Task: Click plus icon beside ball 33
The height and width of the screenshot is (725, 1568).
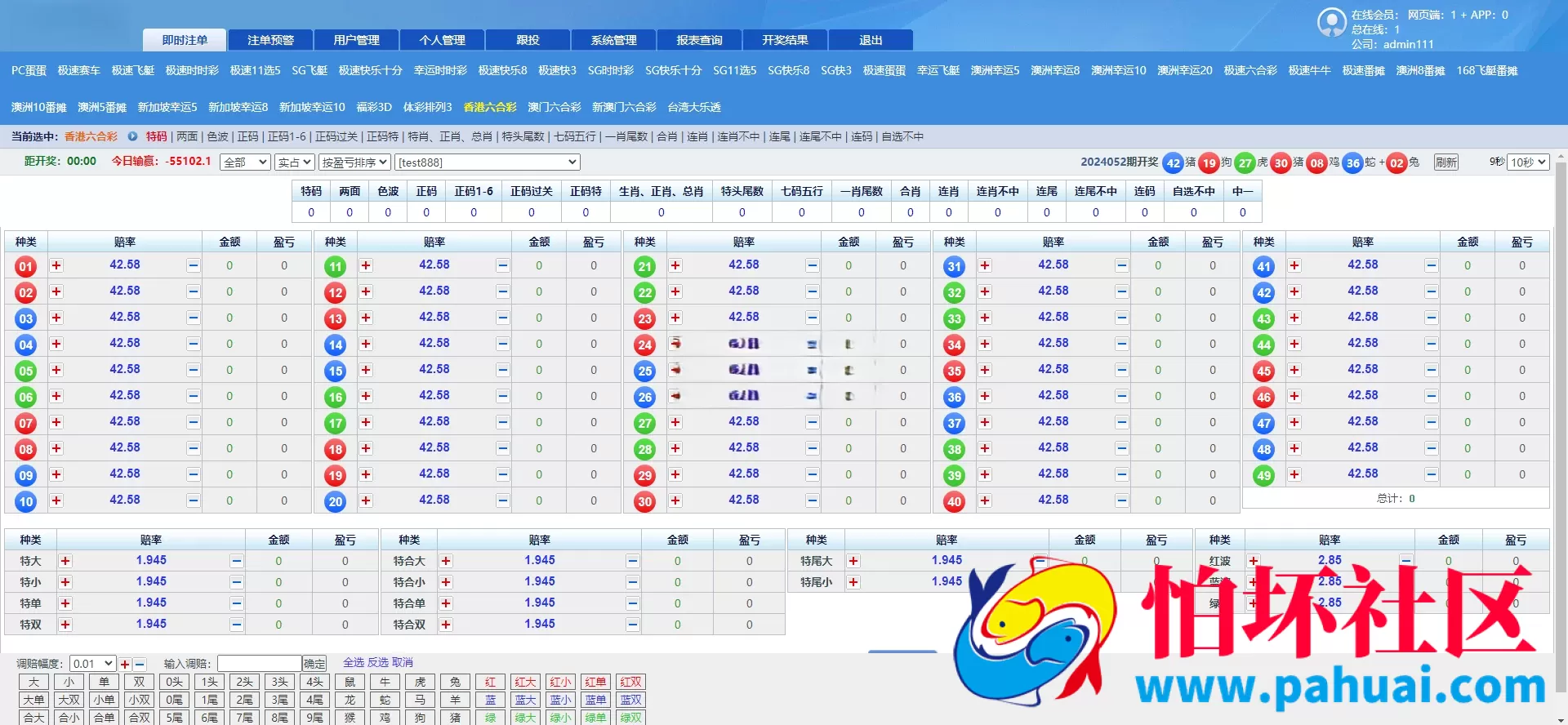Action: [985, 318]
